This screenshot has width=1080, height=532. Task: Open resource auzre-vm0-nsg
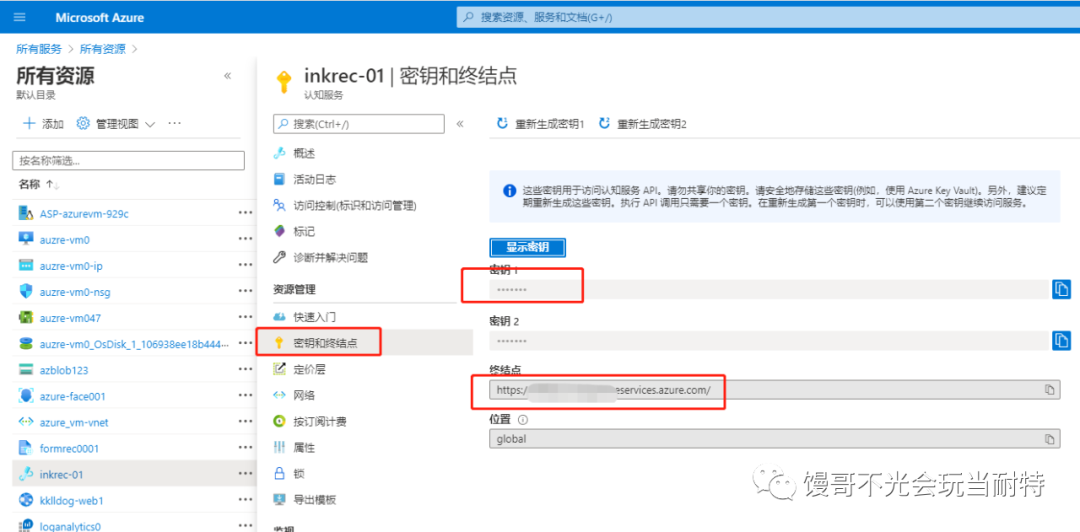(x=75, y=292)
